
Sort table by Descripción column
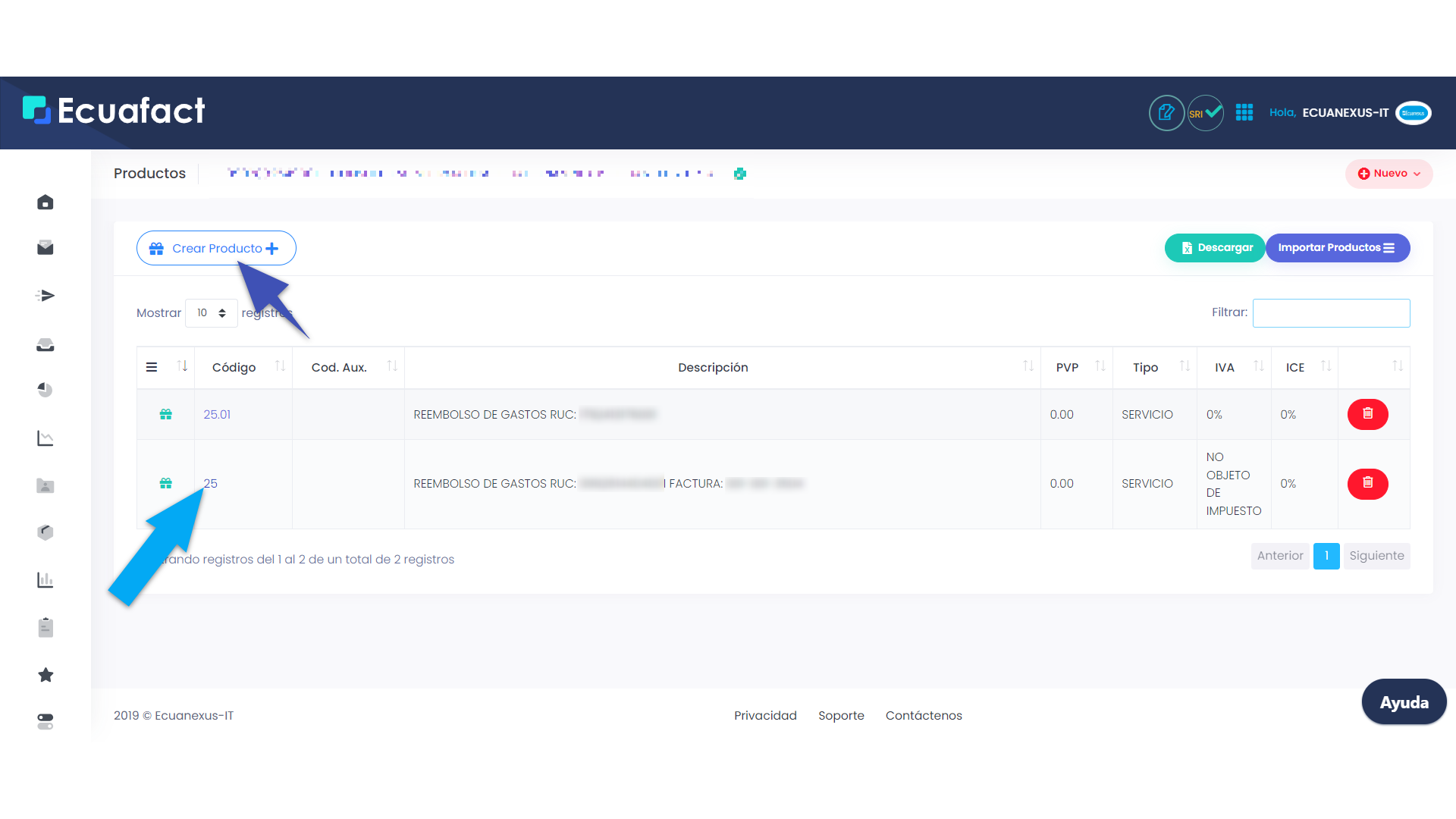click(713, 367)
